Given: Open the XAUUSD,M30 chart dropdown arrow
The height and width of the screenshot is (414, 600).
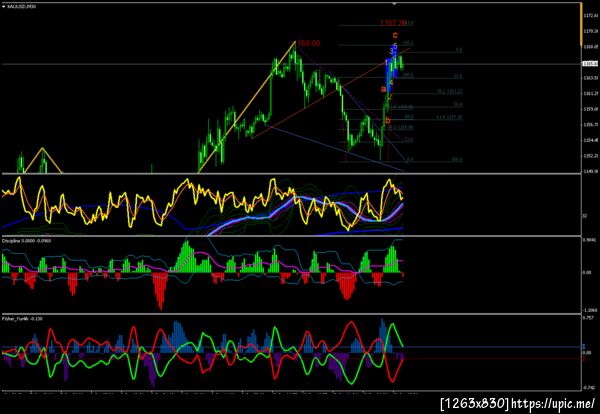Looking at the screenshot, I should tap(4, 7).
